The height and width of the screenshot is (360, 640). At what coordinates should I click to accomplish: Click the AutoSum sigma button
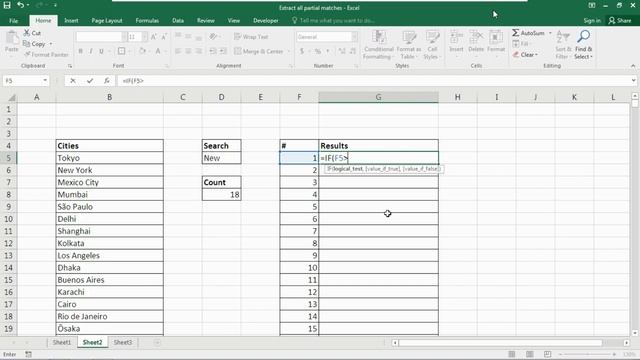[529, 33]
